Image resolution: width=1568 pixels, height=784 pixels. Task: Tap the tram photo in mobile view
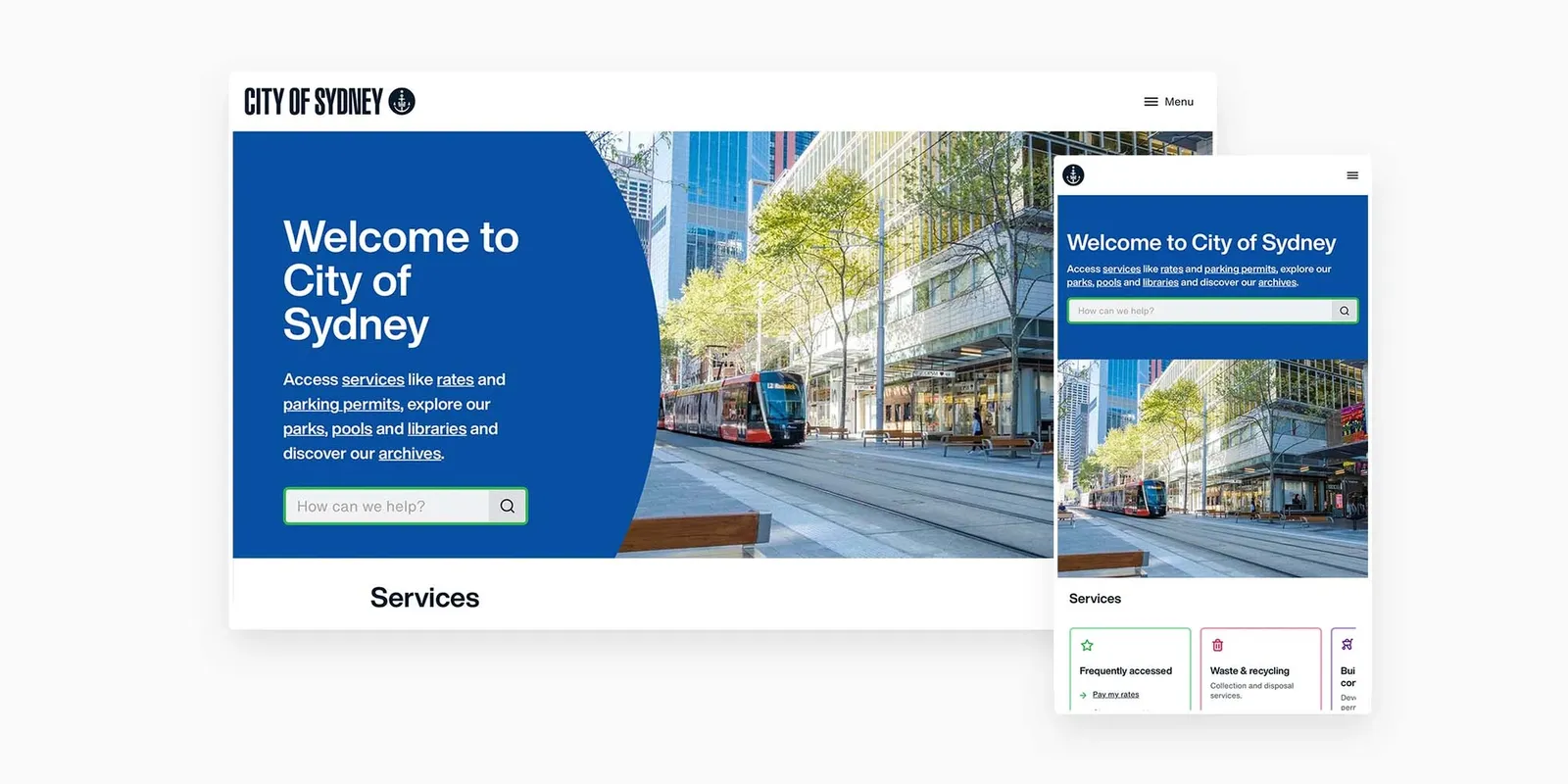click(x=1212, y=468)
